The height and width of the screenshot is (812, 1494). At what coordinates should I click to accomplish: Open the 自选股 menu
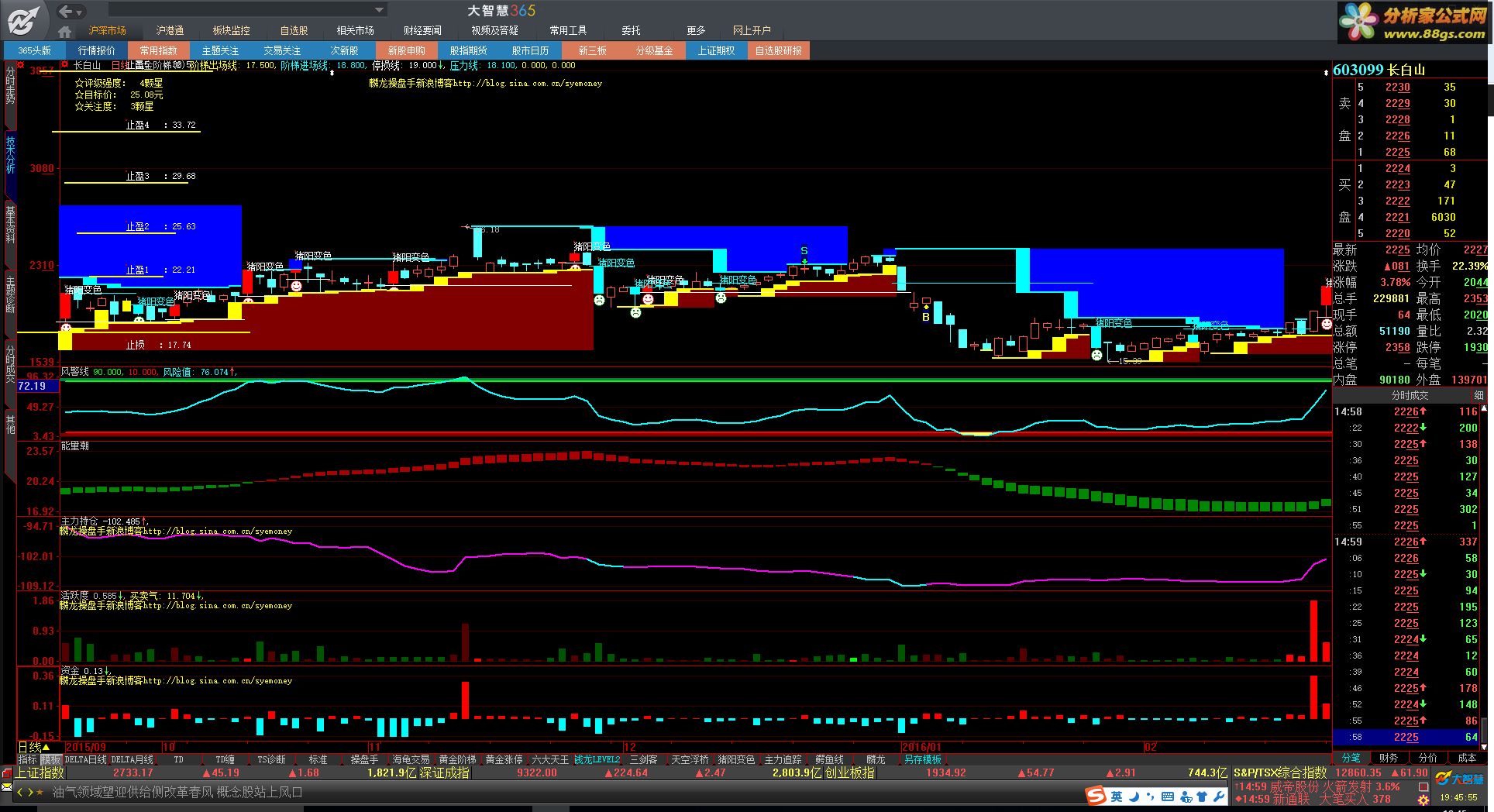click(294, 30)
